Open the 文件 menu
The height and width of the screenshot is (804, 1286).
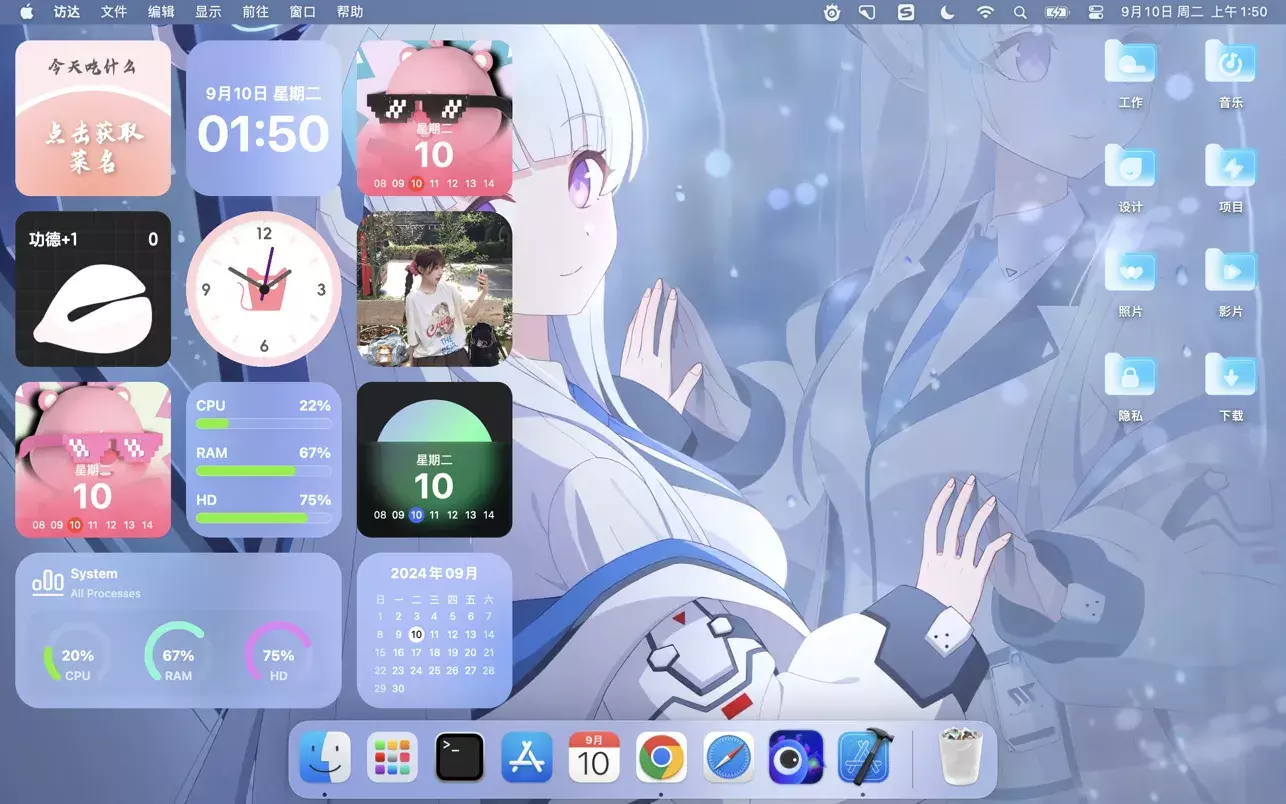(x=114, y=12)
